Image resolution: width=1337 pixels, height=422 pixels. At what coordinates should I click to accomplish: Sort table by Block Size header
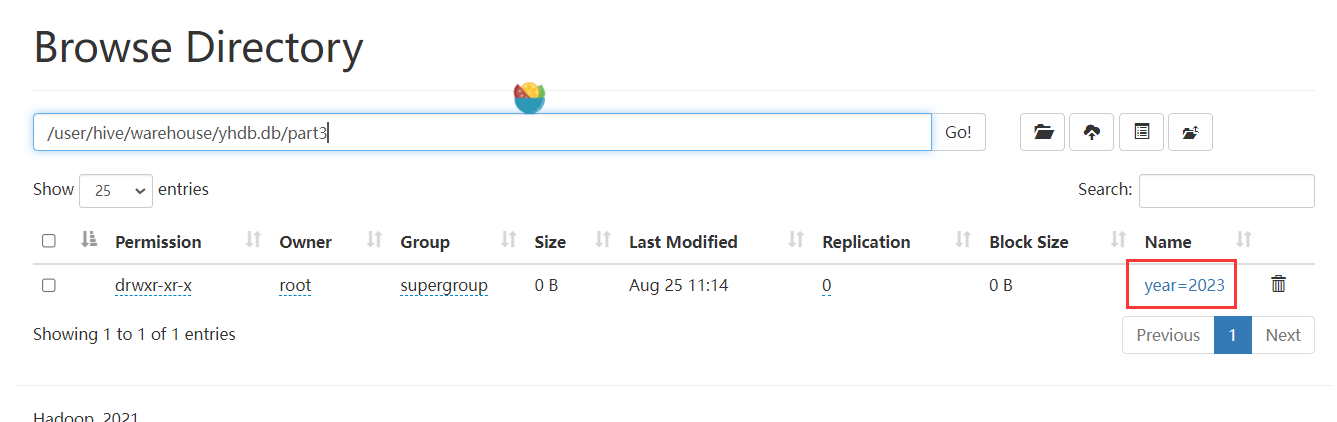click(x=1028, y=241)
